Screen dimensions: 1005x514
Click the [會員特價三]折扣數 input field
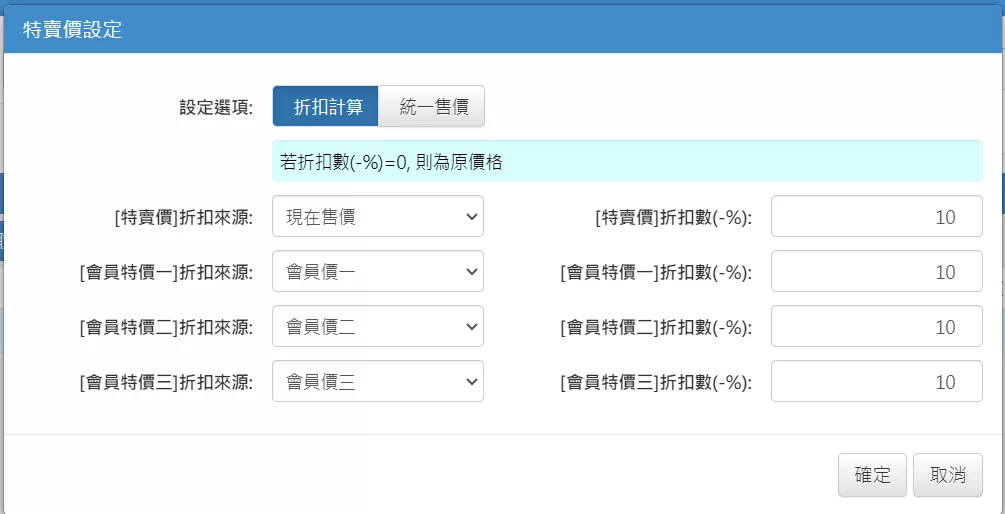[x=876, y=382]
